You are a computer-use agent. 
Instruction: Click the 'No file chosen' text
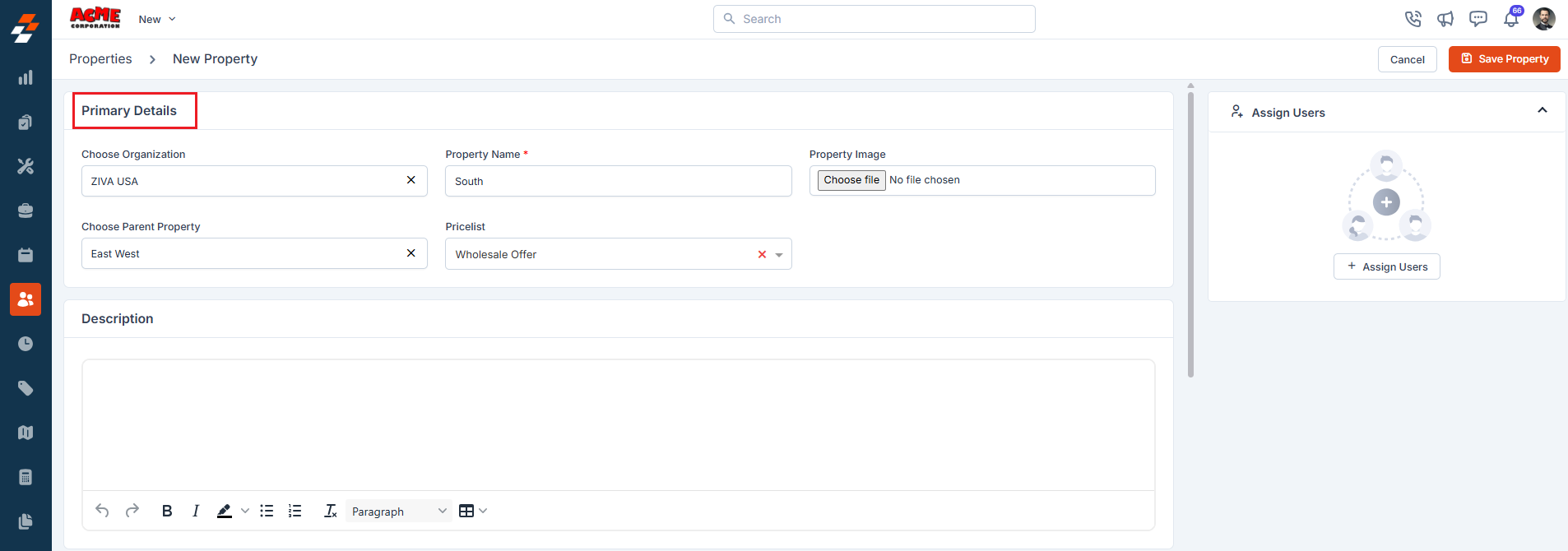tap(925, 180)
